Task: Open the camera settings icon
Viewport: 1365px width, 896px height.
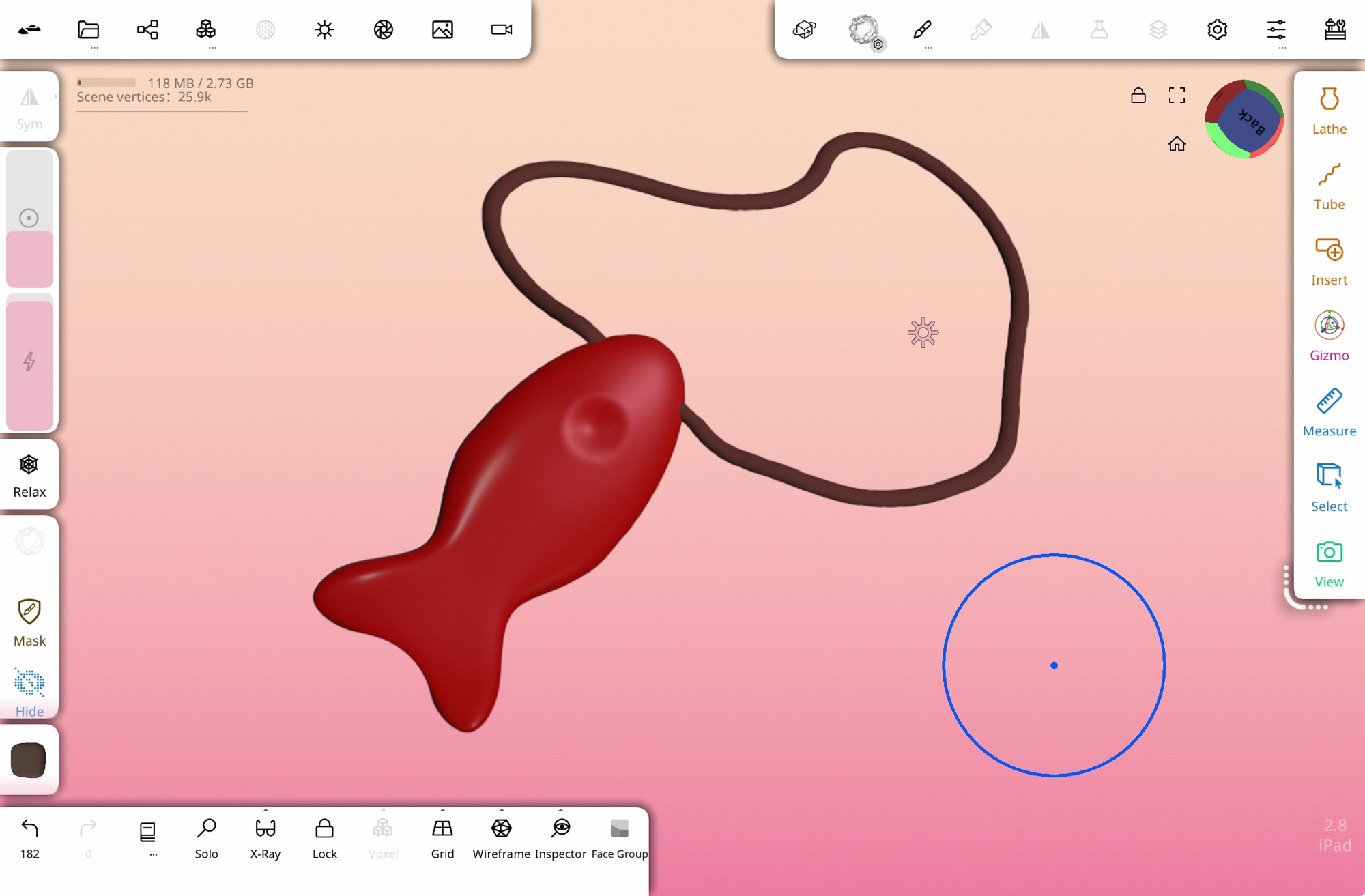Action: click(x=501, y=29)
